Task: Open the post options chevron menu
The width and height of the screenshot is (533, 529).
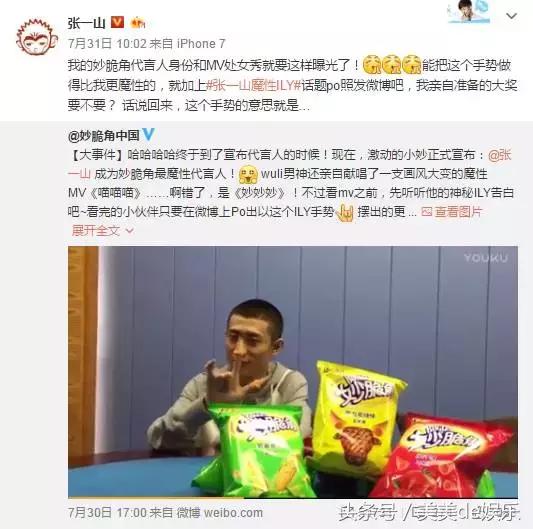Action: tap(511, 16)
